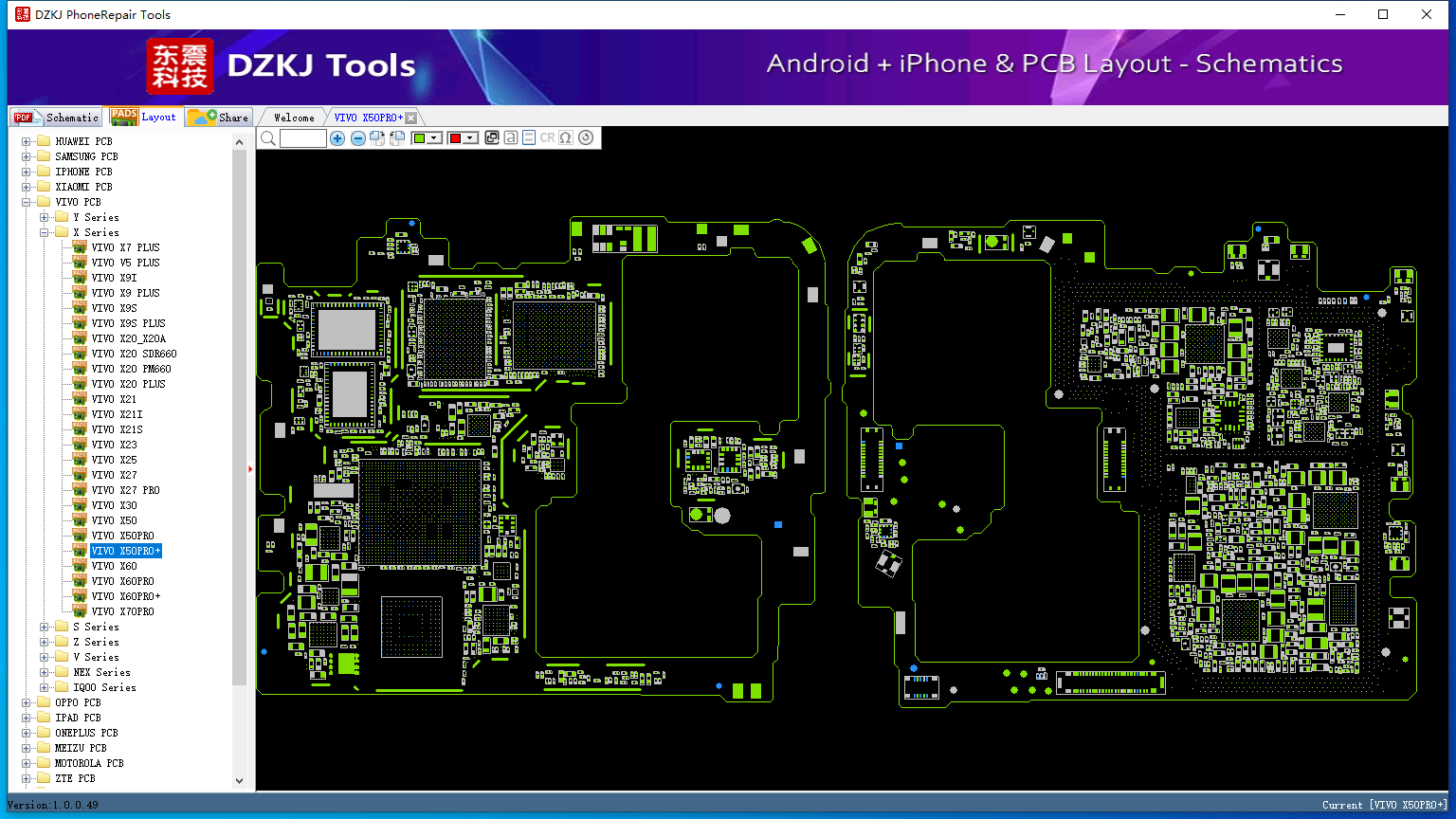The width and height of the screenshot is (1456, 819).
Task: Select VIVO X21I in the tree
Action: point(117,414)
